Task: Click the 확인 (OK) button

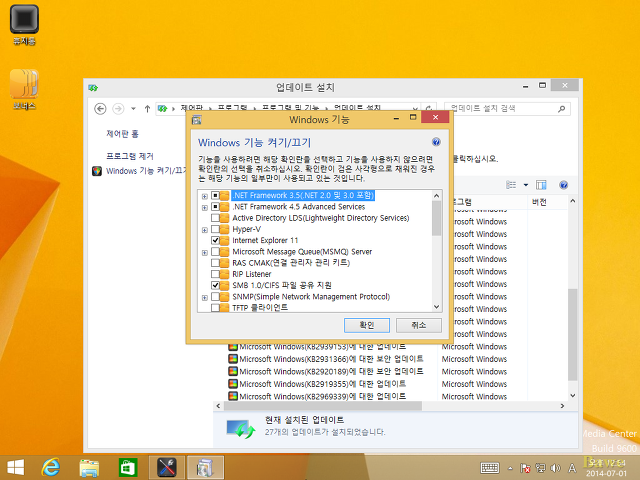Action: click(367, 325)
